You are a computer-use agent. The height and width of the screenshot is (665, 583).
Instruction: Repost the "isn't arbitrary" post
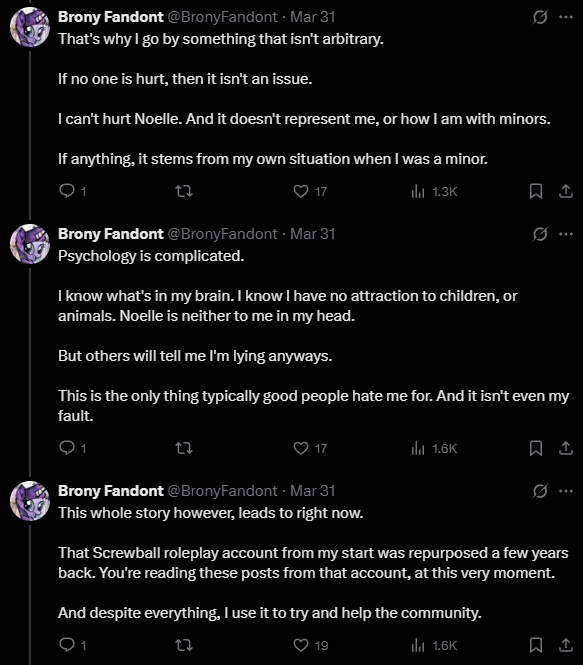(x=184, y=191)
